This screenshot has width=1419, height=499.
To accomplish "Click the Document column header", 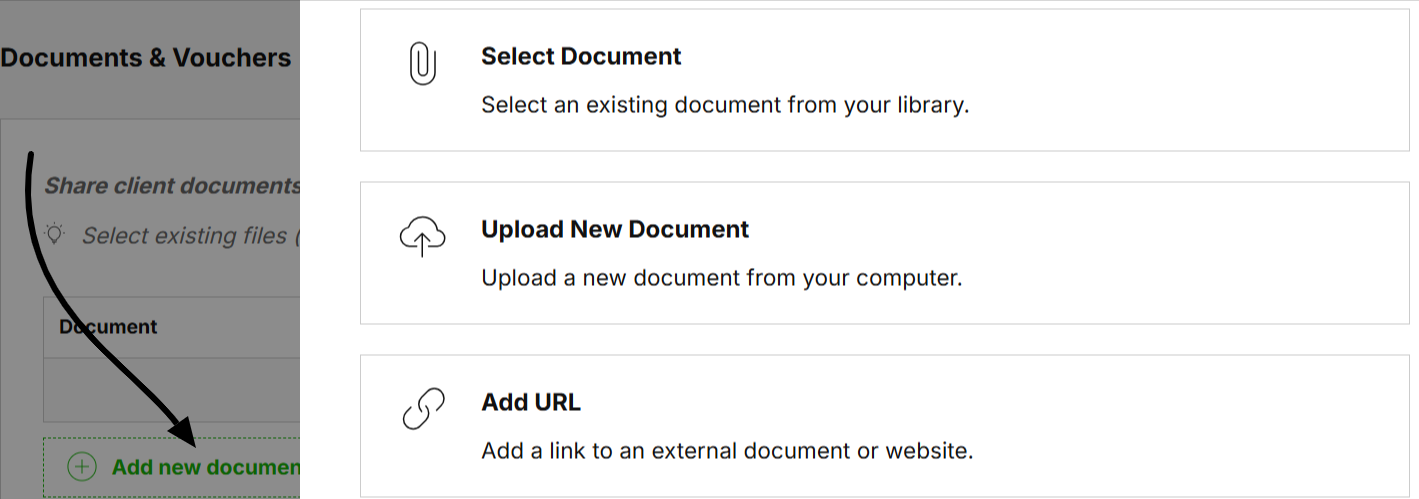I will 108,327.
